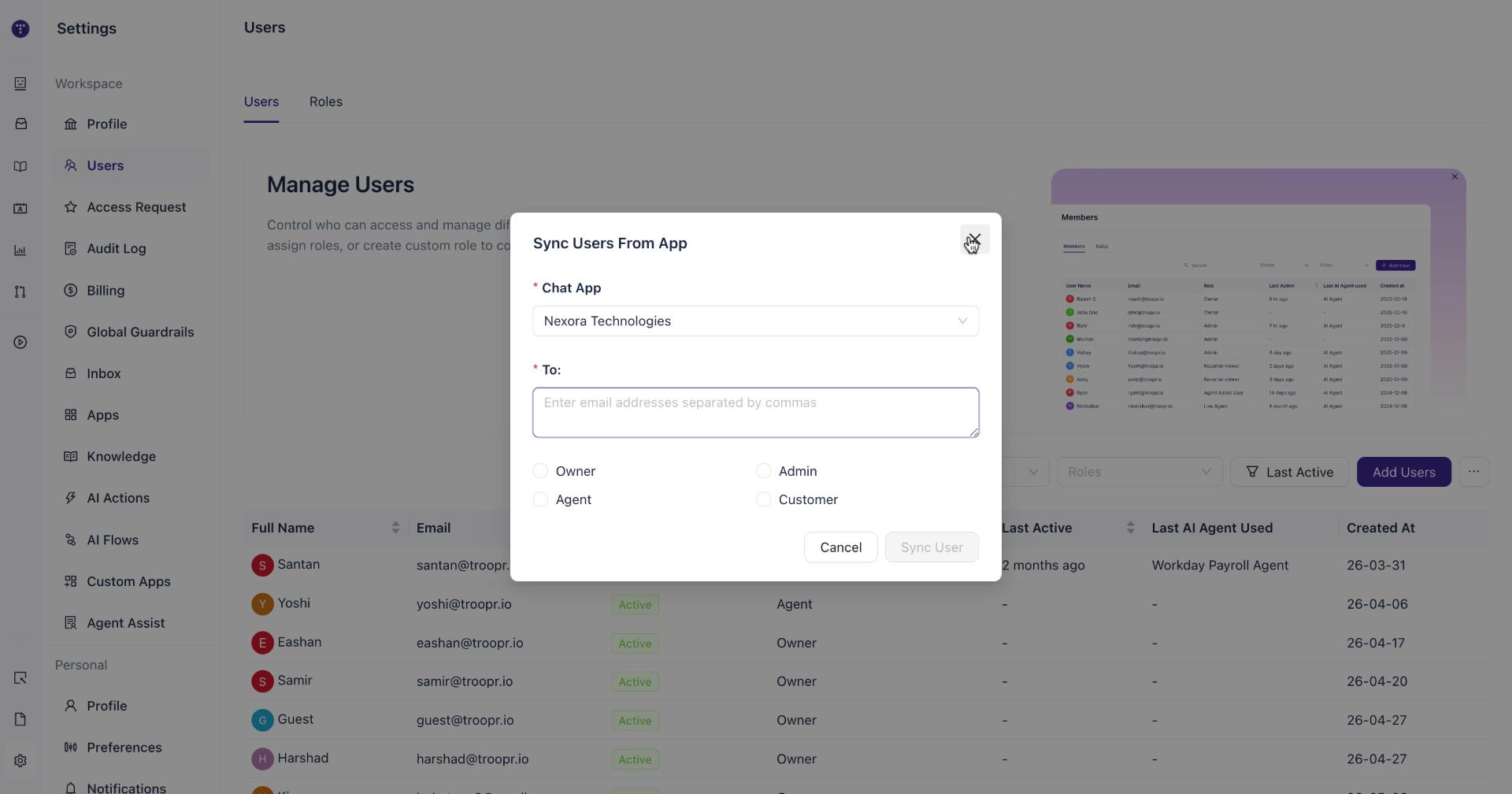The width and height of the screenshot is (1512, 794).
Task: Click the Billing dollar icon
Action: 71,291
